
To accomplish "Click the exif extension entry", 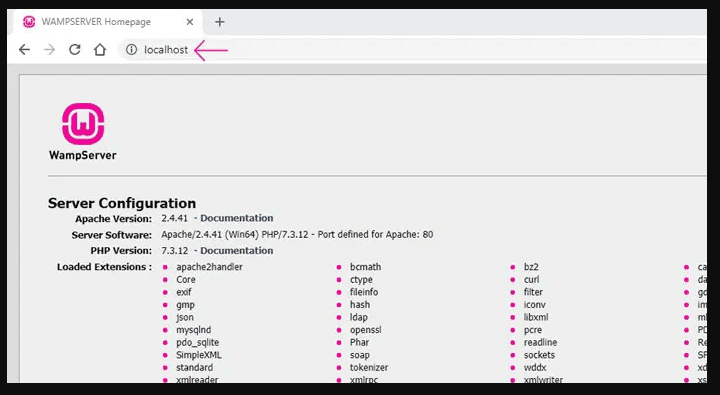I will pyautogui.click(x=184, y=292).
